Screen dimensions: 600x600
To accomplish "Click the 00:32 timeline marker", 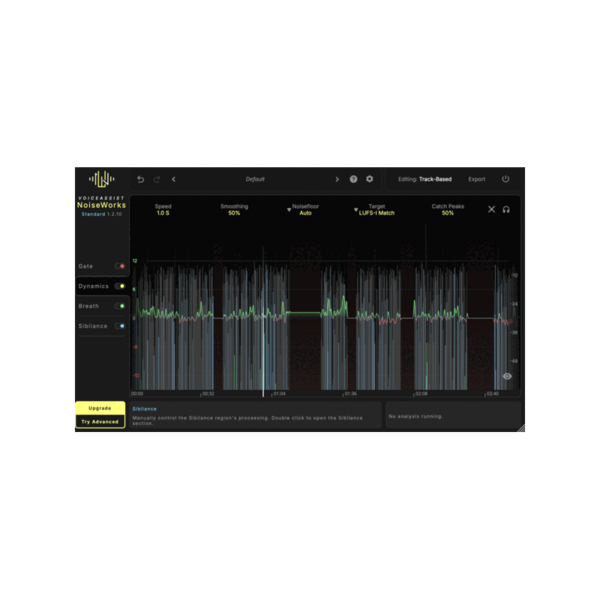I will [208, 393].
